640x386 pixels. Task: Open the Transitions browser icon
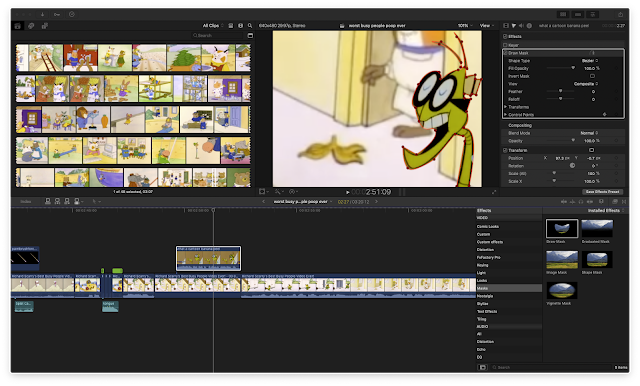pyautogui.click(x=624, y=202)
